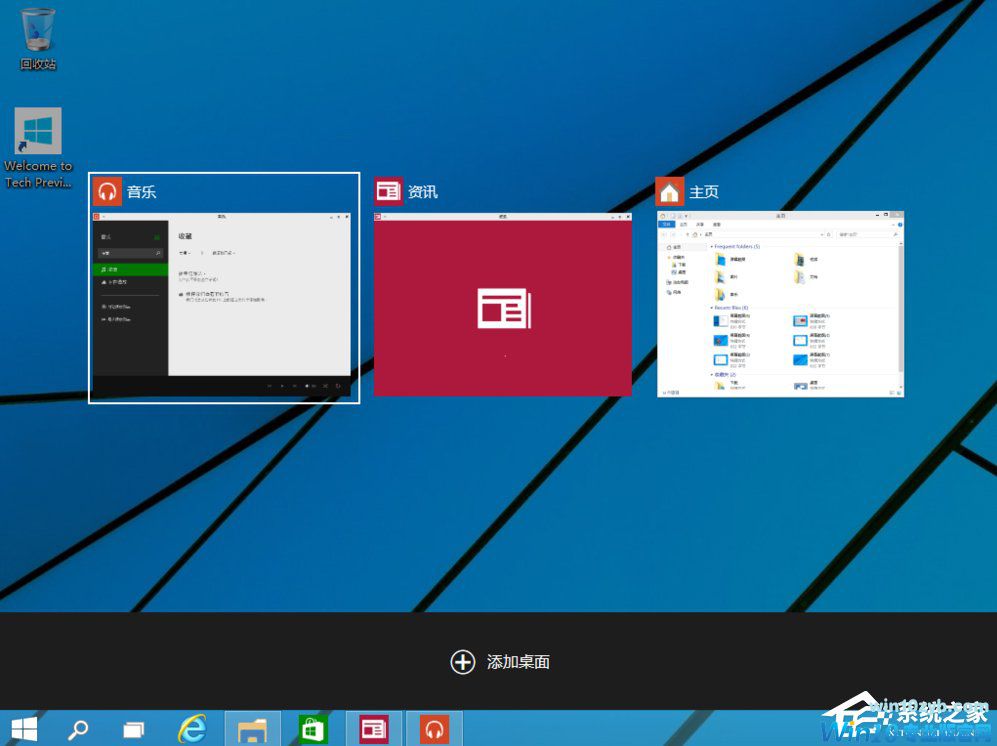This screenshot has width=997, height=746.
Task: Click the Task View icon on the taskbar
Action: click(131, 729)
